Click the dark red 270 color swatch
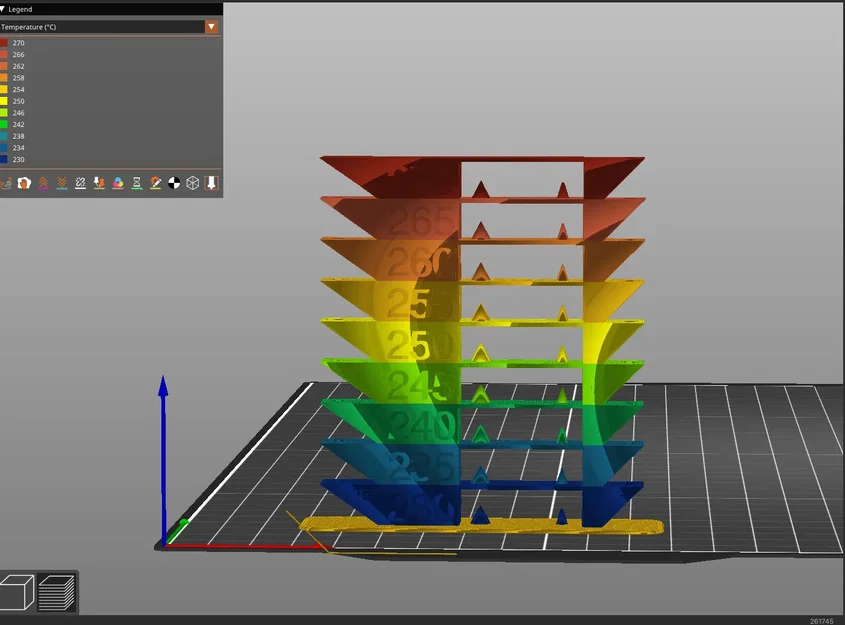The image size is (845, 625). (4, 43)
